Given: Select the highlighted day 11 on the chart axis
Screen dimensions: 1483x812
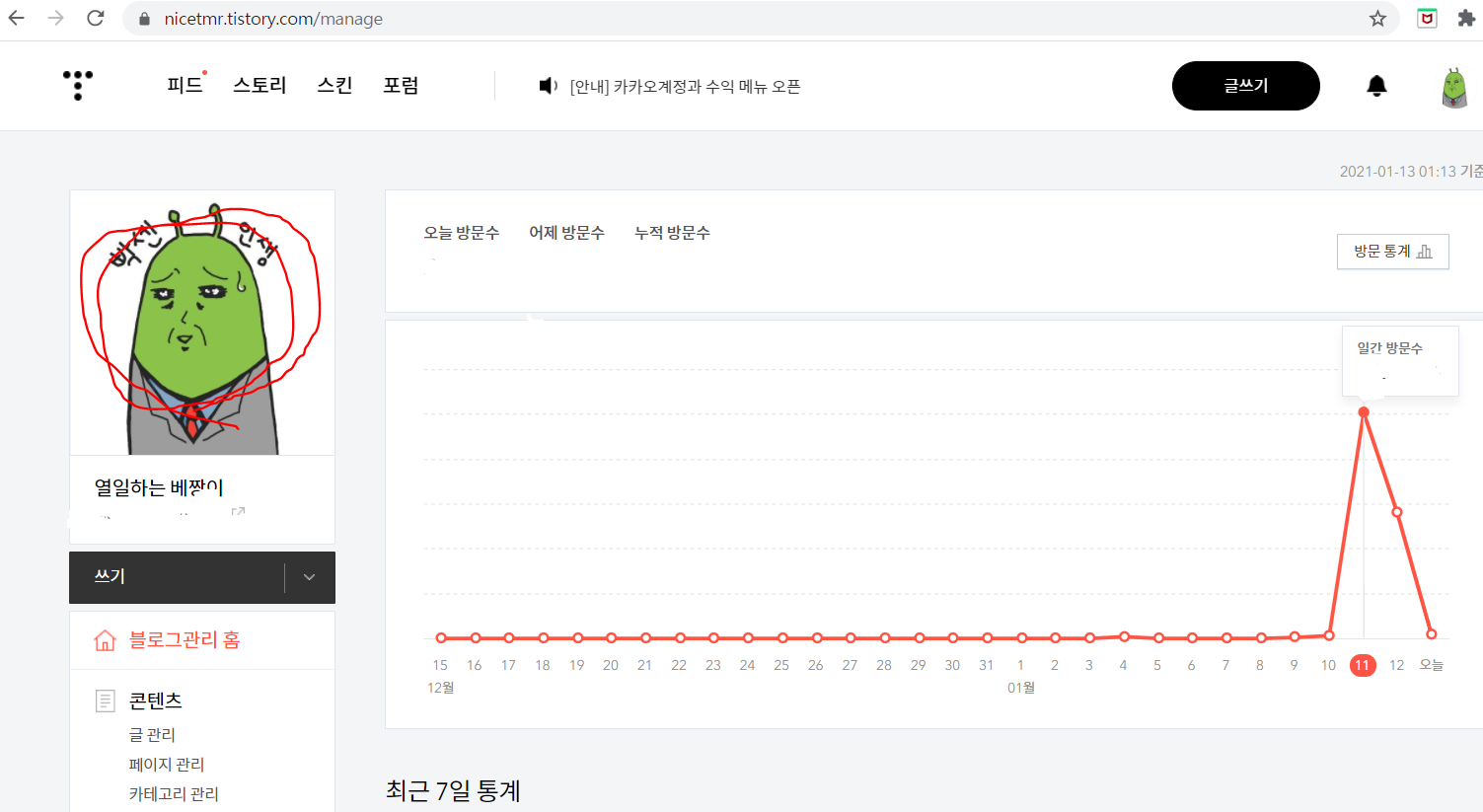Looking at the screenshot, I should (x=1363, y=665).
